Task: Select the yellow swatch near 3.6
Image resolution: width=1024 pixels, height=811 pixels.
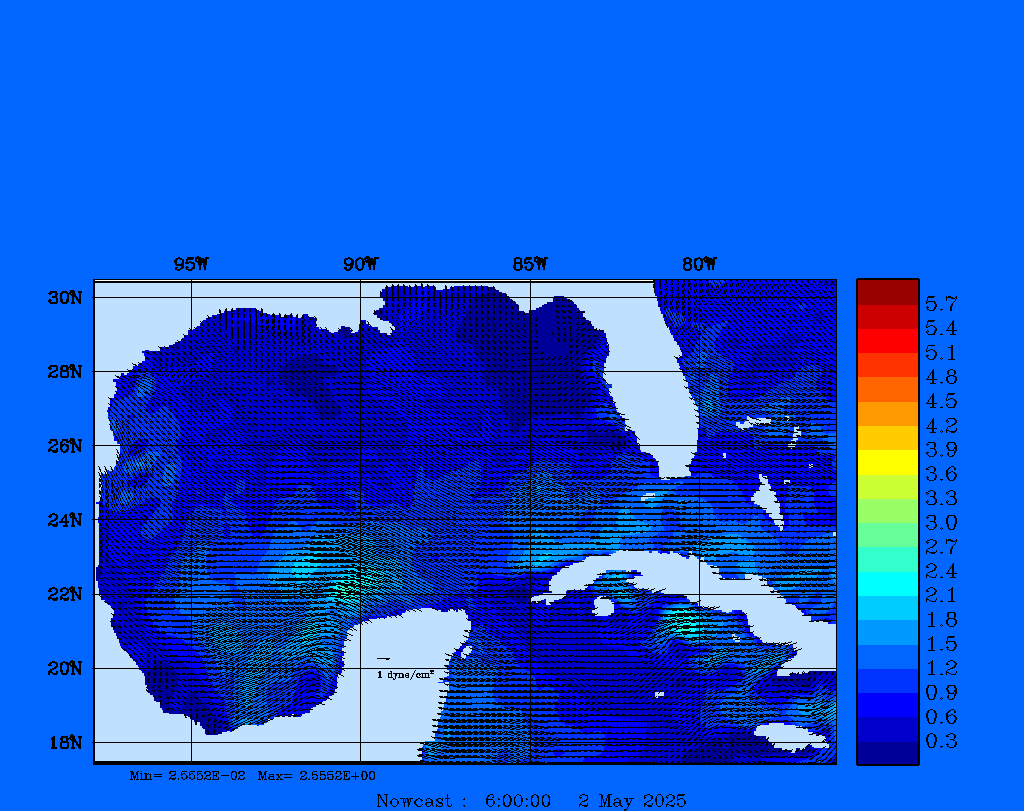Action: click(x=887, y=462)
